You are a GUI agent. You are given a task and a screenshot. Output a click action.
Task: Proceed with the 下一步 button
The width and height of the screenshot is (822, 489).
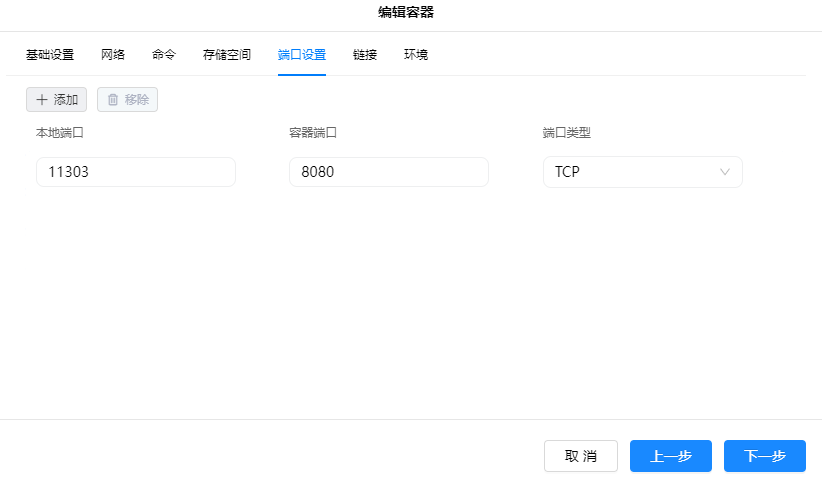[x=765, y=456]
